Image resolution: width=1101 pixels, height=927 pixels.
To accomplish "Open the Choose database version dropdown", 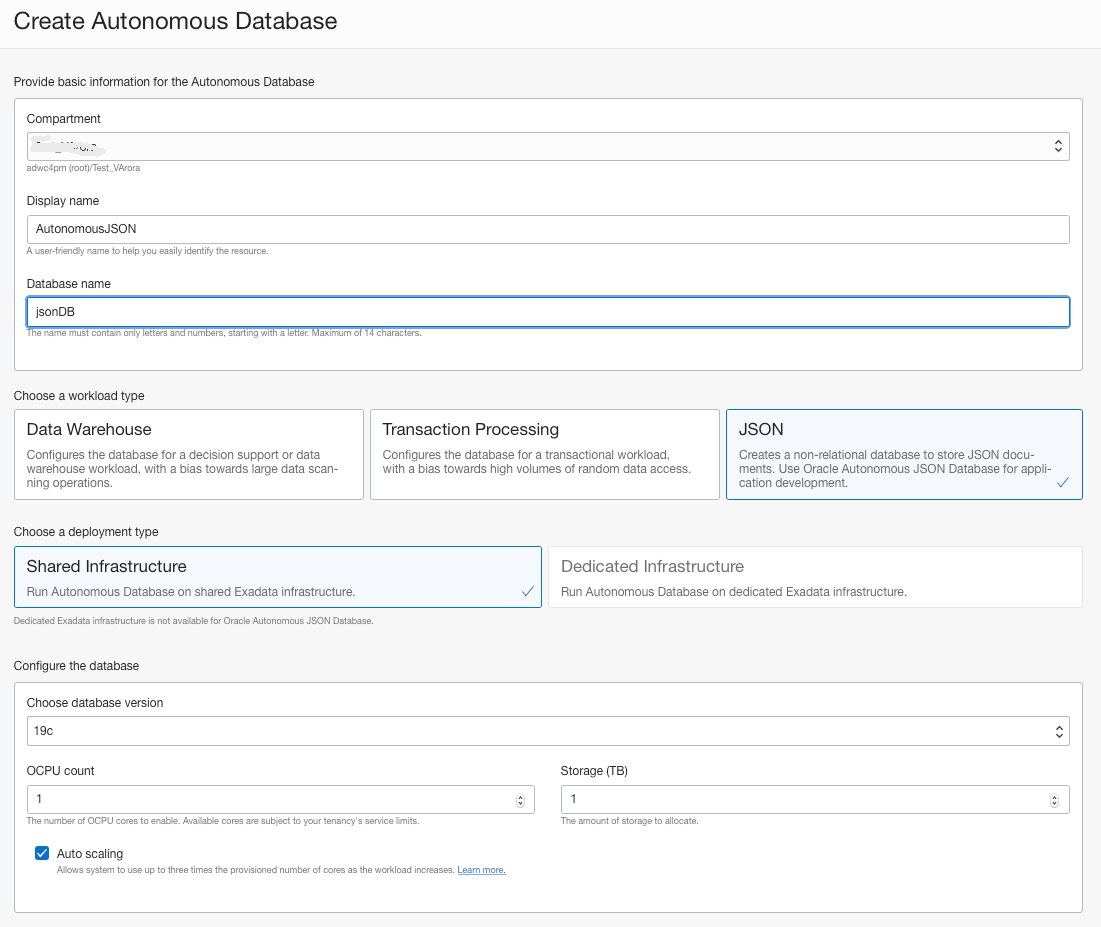I will 548,730.
